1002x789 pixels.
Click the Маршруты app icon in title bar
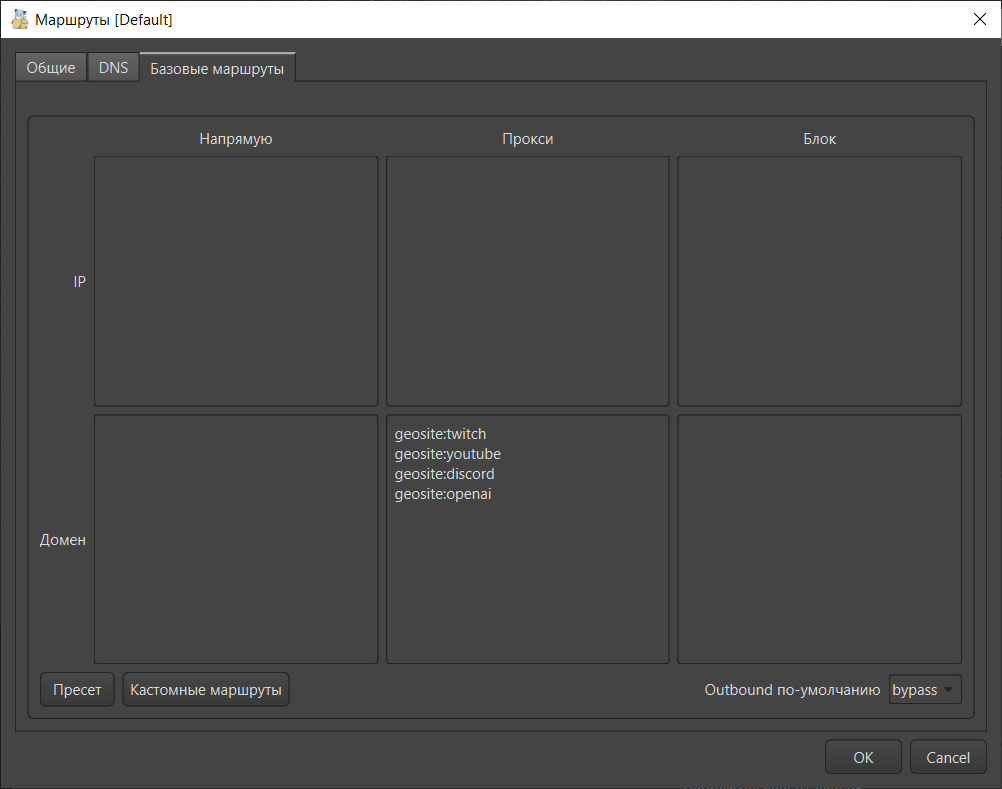20,20
